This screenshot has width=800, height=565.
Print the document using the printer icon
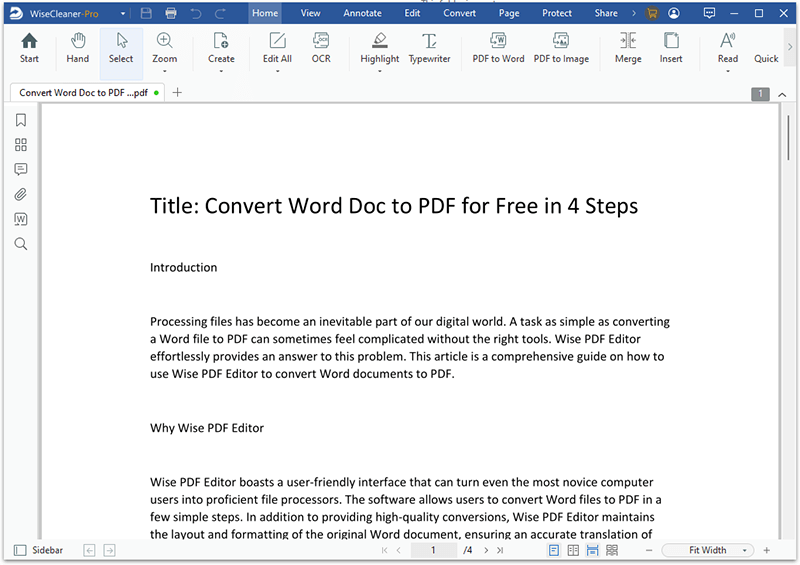point(171,13)
